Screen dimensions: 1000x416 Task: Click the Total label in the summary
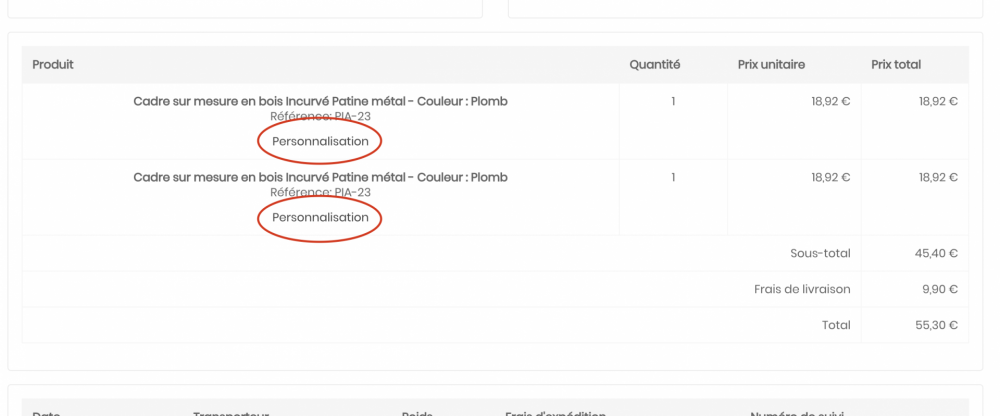point(835,325)
